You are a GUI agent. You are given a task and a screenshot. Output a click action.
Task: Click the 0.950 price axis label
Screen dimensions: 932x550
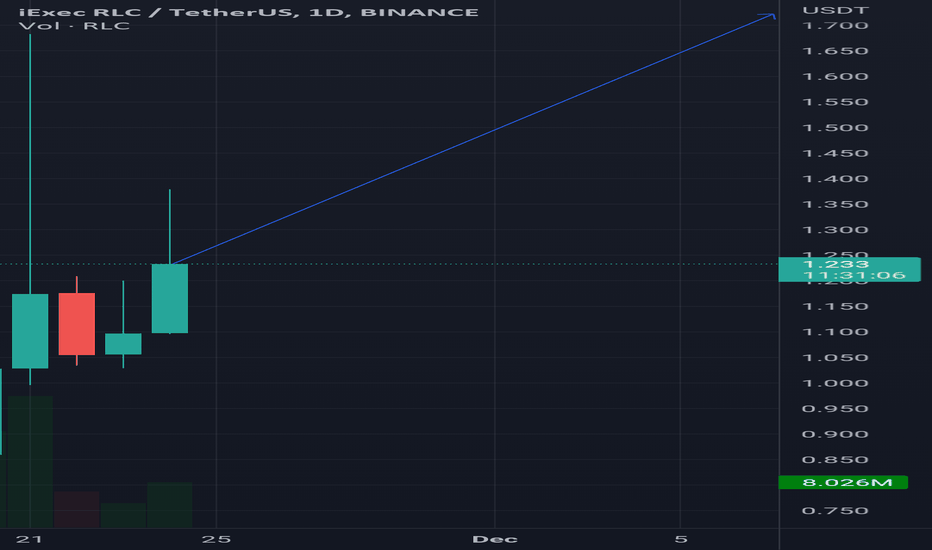click(835, 409)
